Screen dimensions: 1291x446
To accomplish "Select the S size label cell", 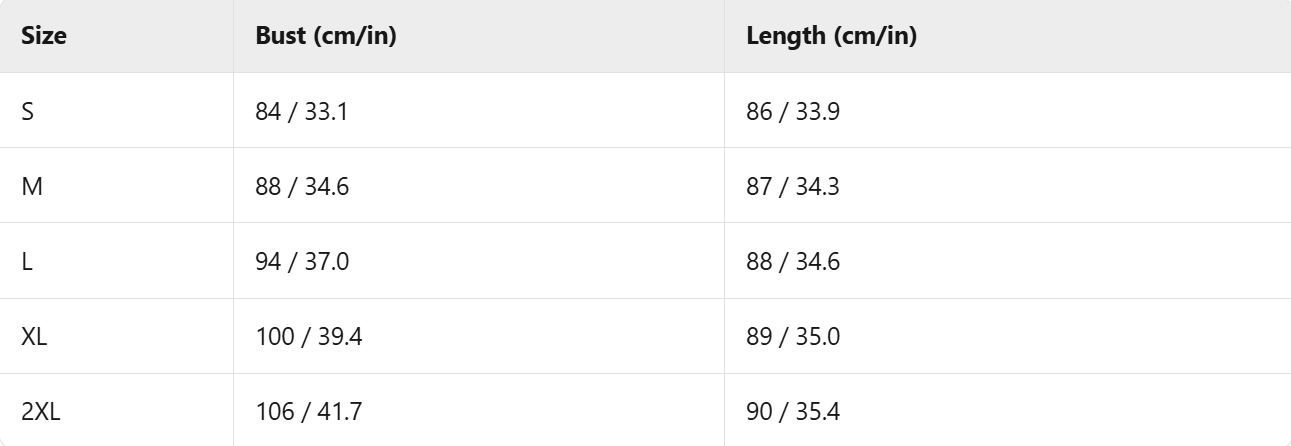I will [x=28, y=111].
